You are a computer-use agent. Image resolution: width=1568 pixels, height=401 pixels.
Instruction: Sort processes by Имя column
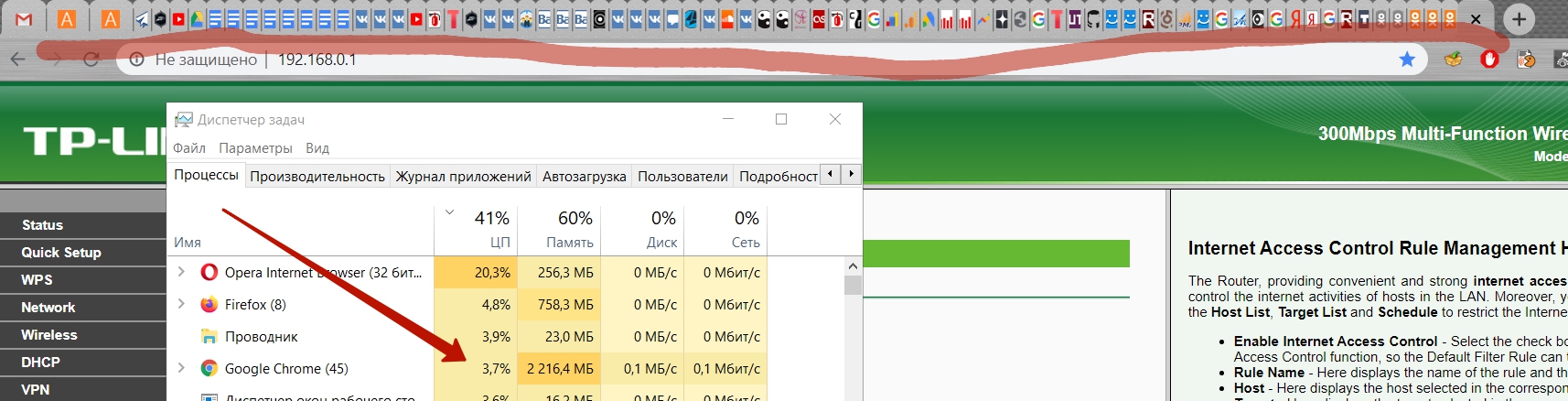(301, 229)
